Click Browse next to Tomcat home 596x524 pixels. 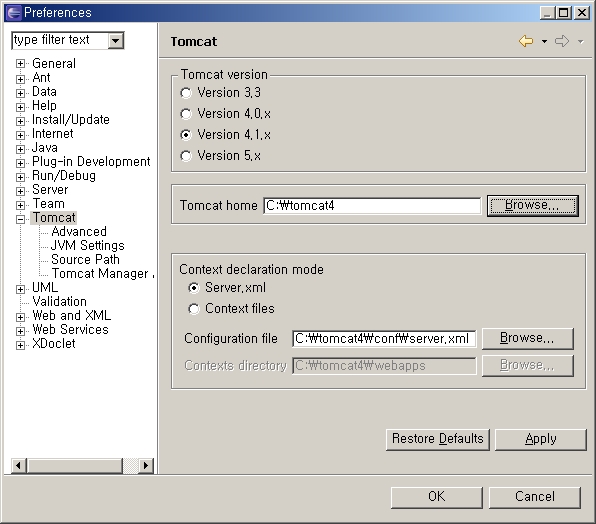point(533,206)
